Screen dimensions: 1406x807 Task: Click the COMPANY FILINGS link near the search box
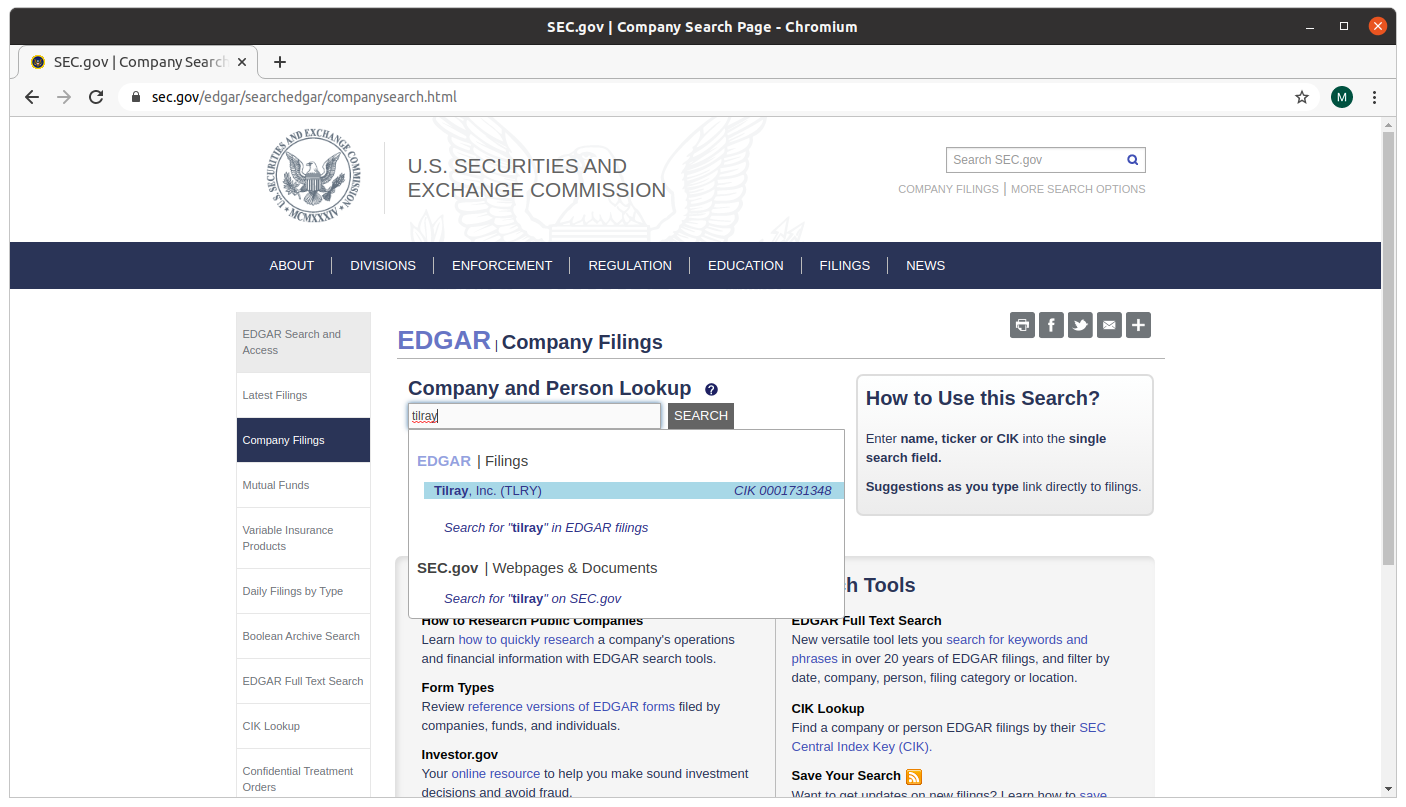tap(948, 189)
